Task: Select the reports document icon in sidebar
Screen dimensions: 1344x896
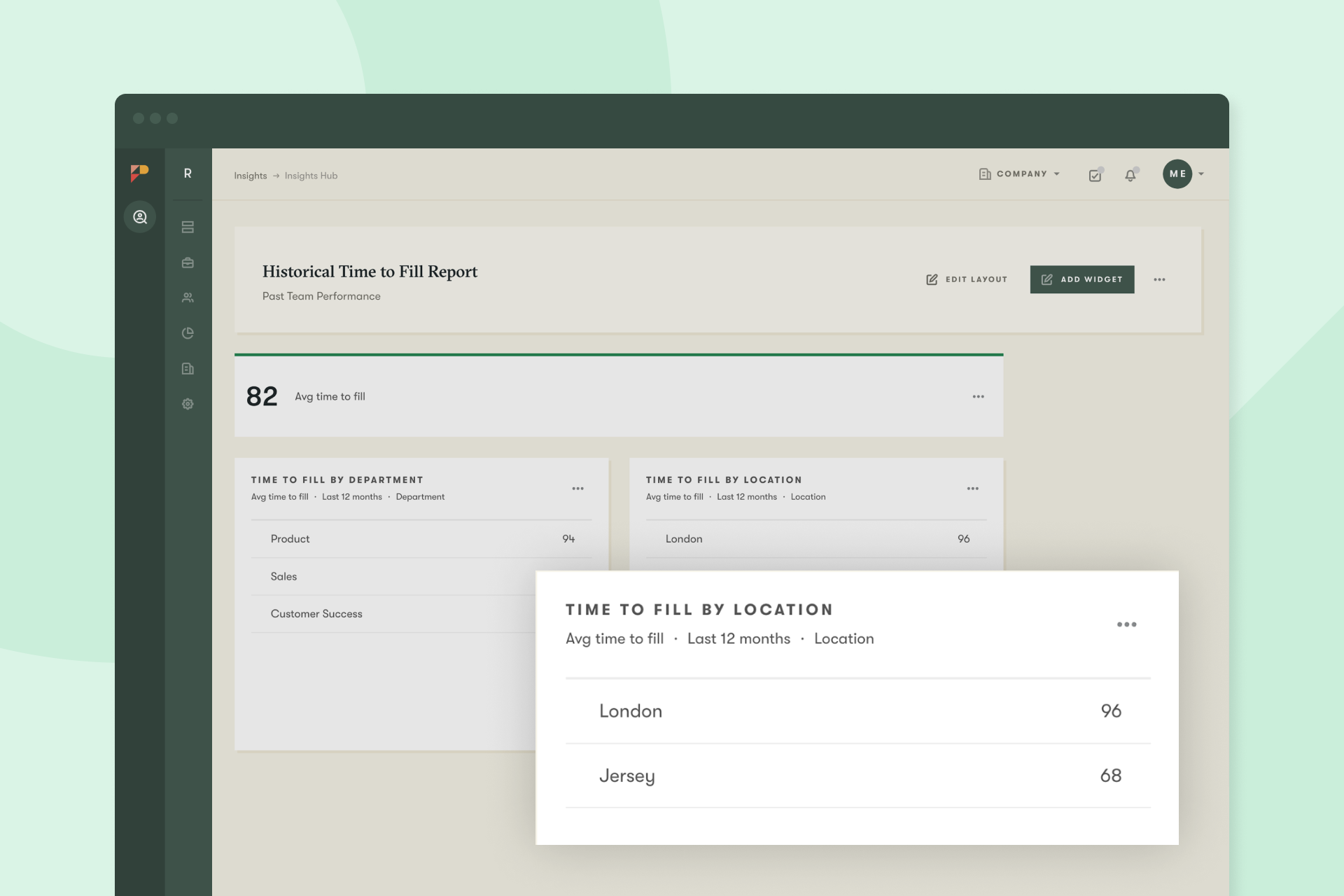Action: [x=188, y=369]
